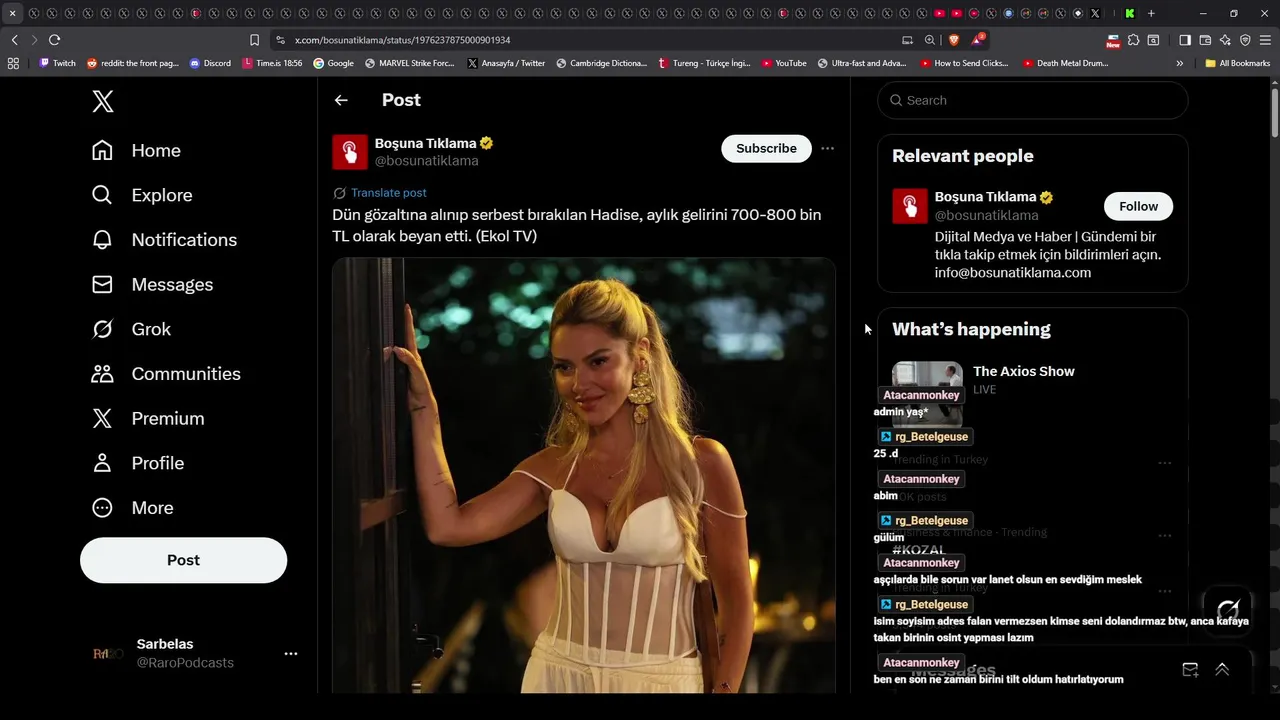Switch to the green Kick tab
This screenshot has height=720, width=1280.
pos(1129,13)
